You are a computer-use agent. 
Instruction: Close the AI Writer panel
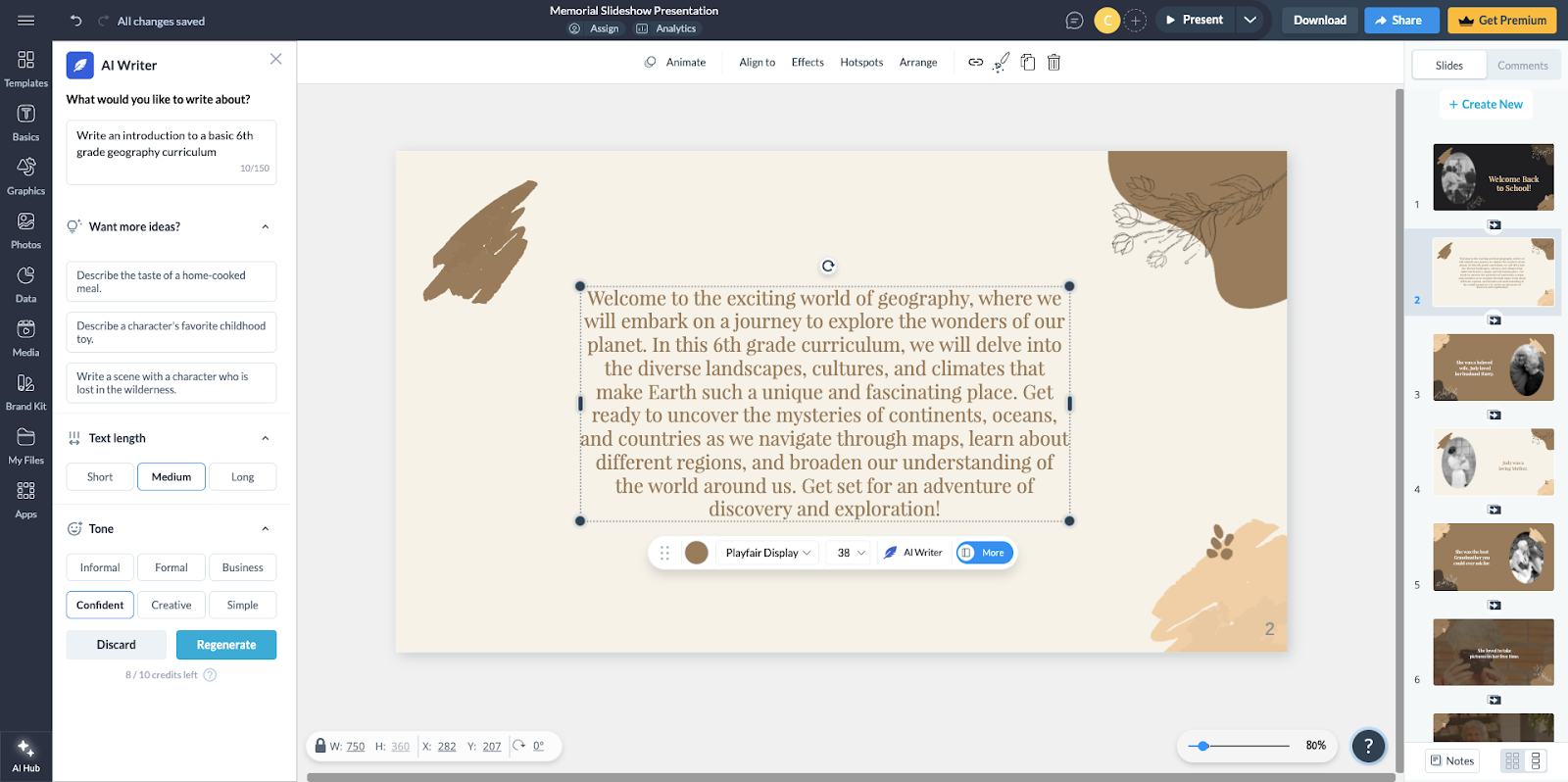275,59
